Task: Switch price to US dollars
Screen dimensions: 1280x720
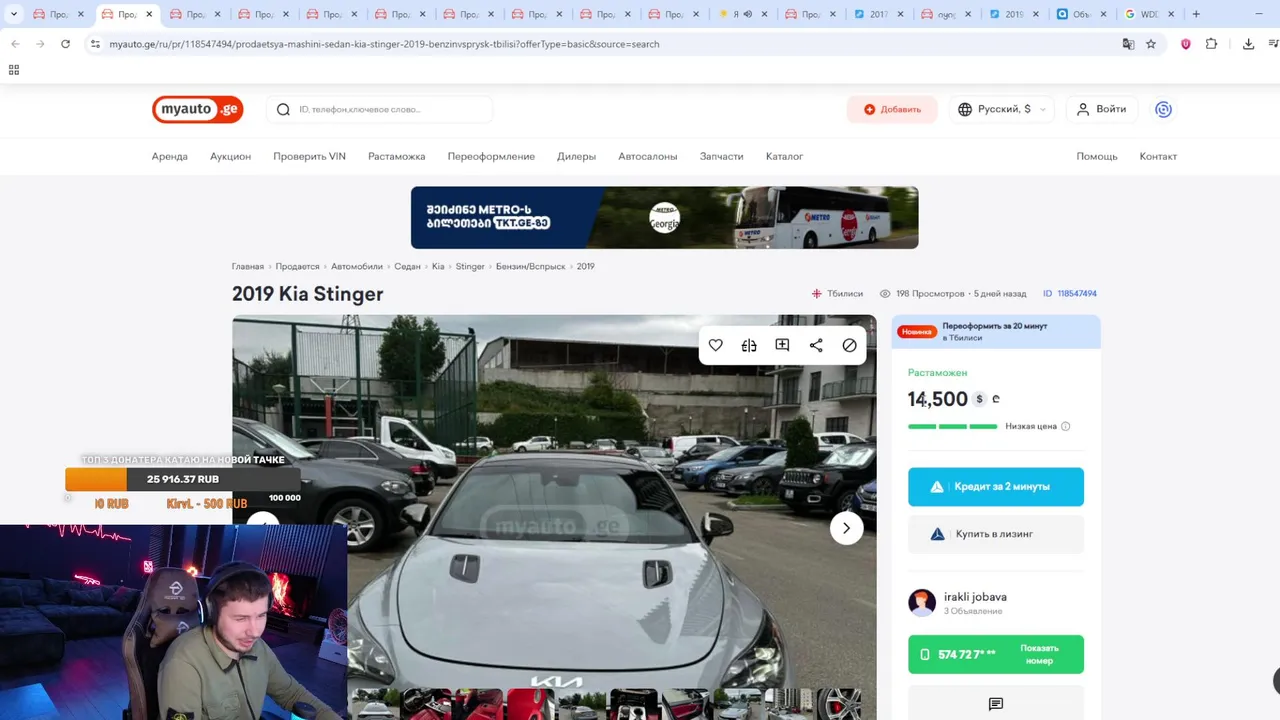Action: (x=979, y=399)
